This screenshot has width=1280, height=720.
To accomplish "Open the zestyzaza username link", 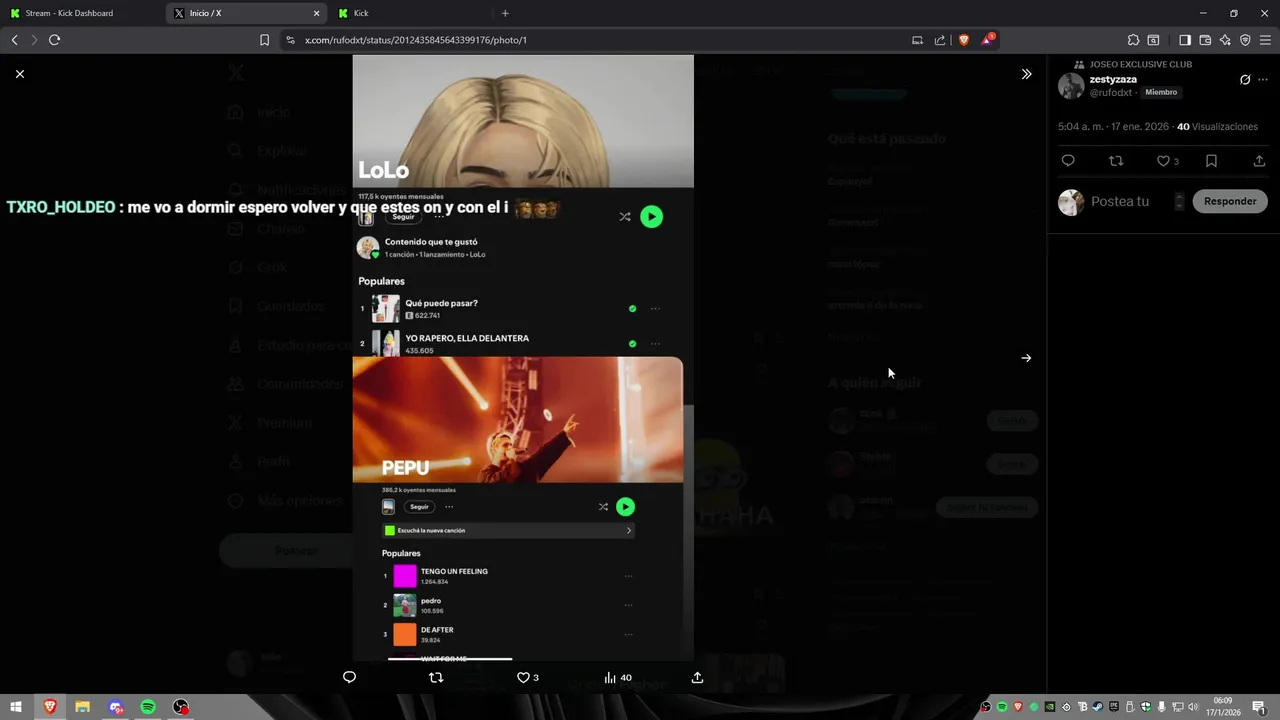I will [1113, 80].
